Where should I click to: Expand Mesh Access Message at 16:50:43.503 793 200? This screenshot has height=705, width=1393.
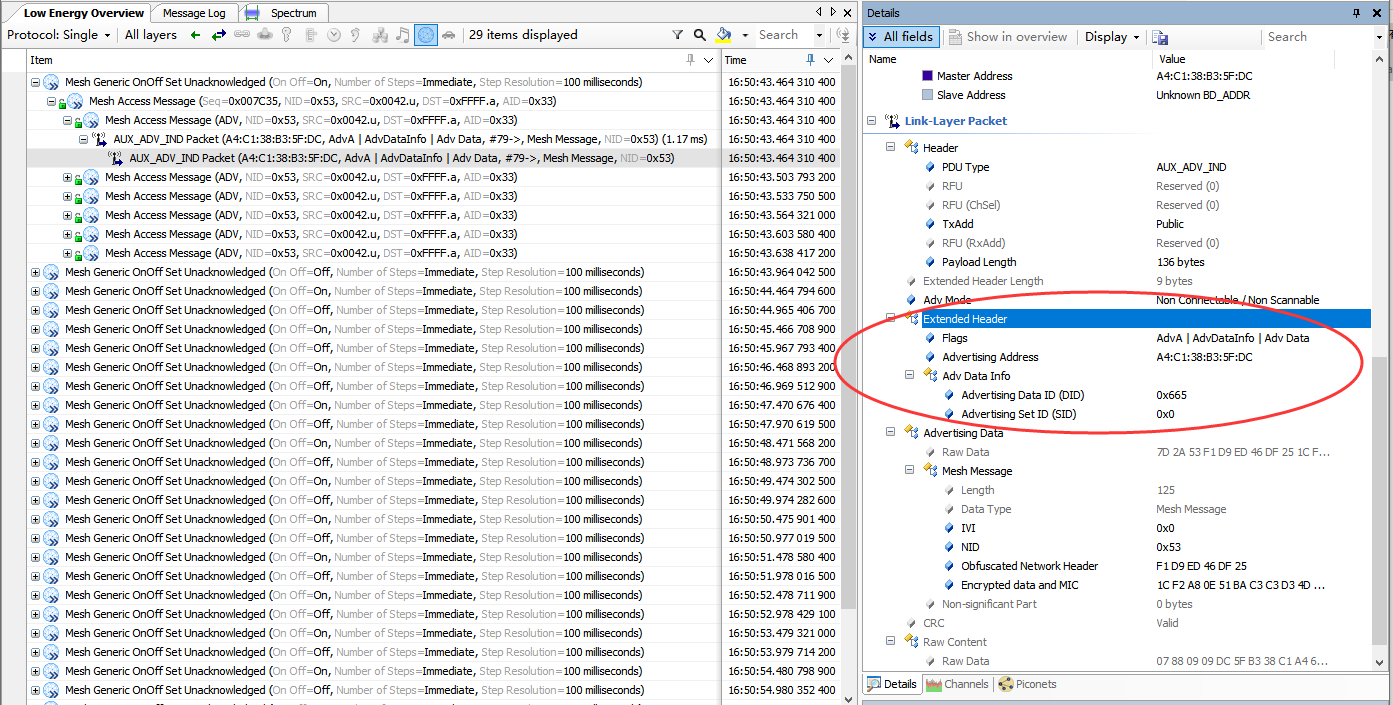tap(67, 177)
